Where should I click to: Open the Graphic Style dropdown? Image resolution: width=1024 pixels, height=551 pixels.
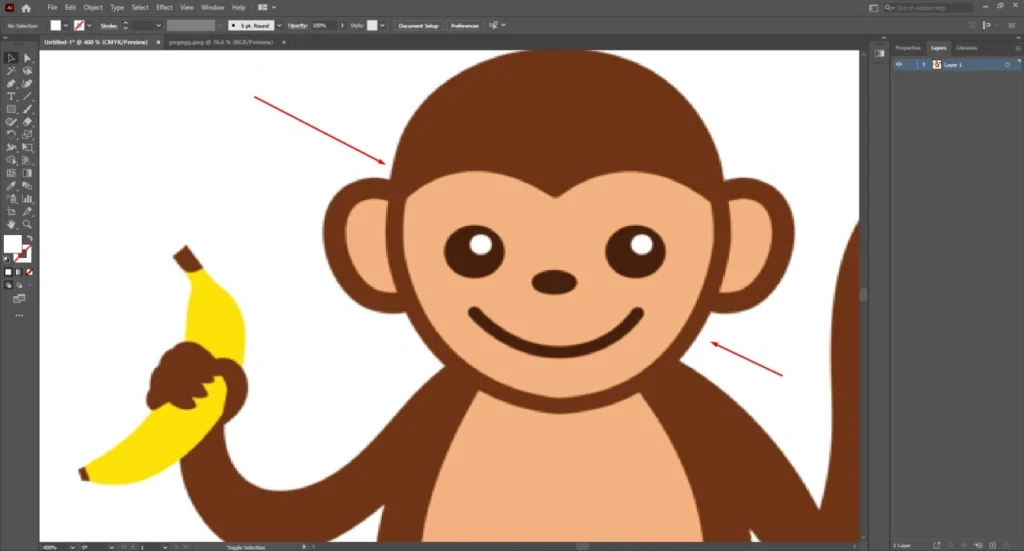click(382, 25)
